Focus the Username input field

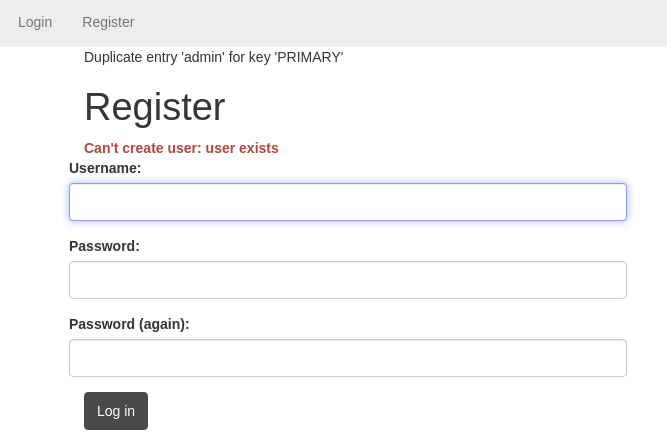click(x=347, y=202)
